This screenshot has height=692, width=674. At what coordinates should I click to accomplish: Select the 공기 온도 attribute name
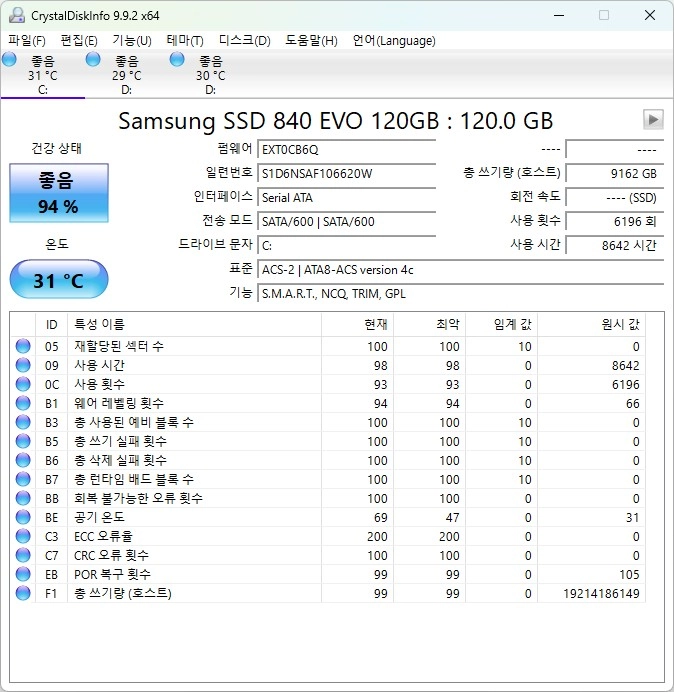pyautogui.click(x=99, y=517)
